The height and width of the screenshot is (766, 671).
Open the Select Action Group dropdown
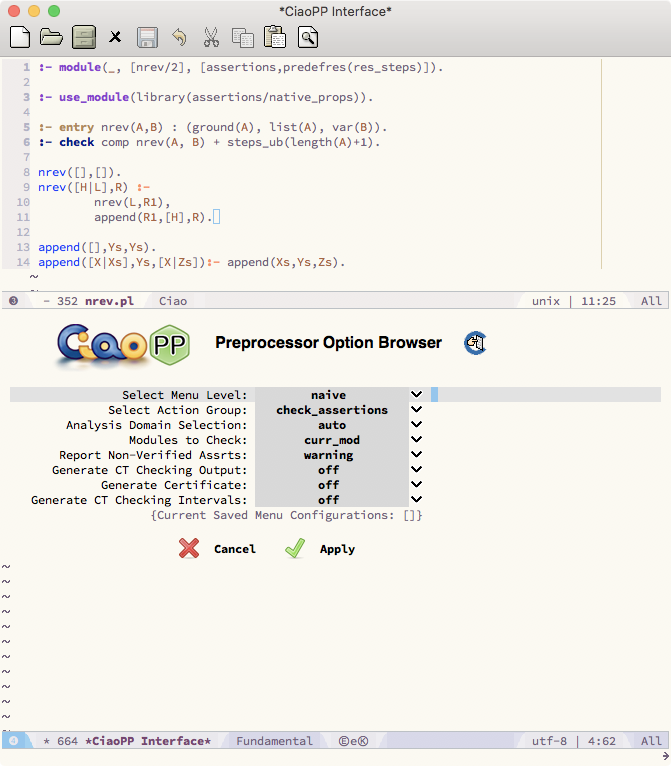pos(416,410)
